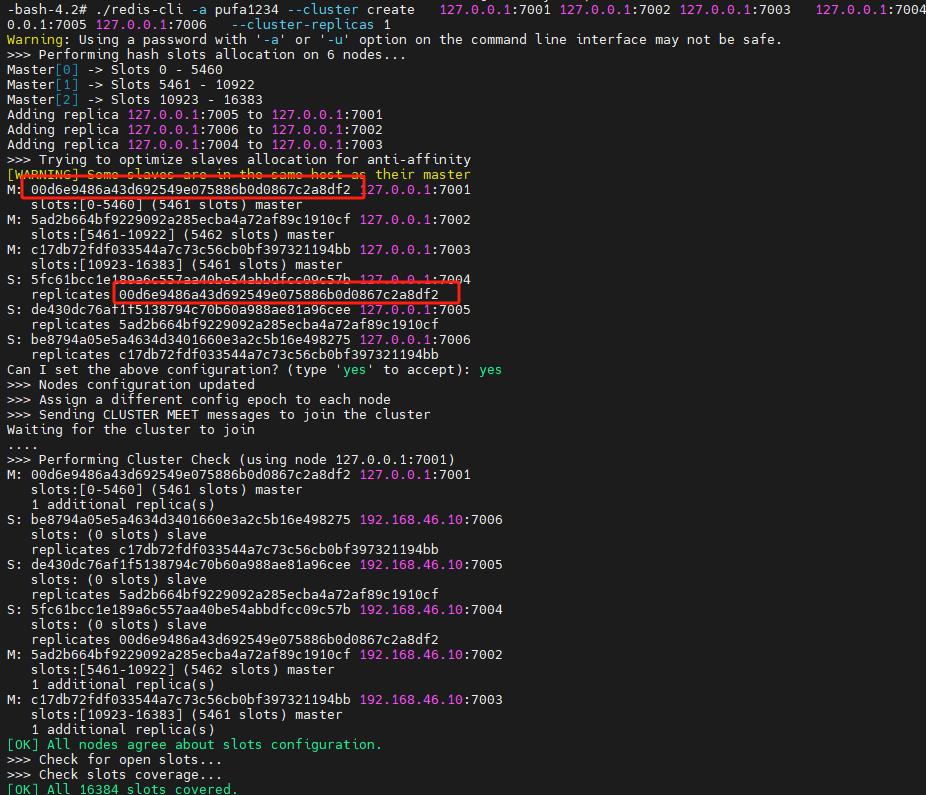Click ">>> Check slots coverage..." line
This screenshot has height=795, width=926.
[x=115, y=775]
